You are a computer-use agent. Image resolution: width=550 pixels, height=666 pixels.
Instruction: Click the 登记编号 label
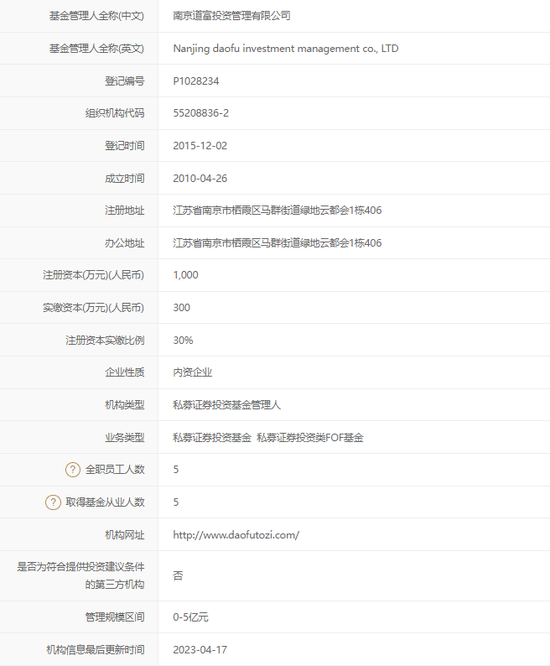click(x=124, y=81)
